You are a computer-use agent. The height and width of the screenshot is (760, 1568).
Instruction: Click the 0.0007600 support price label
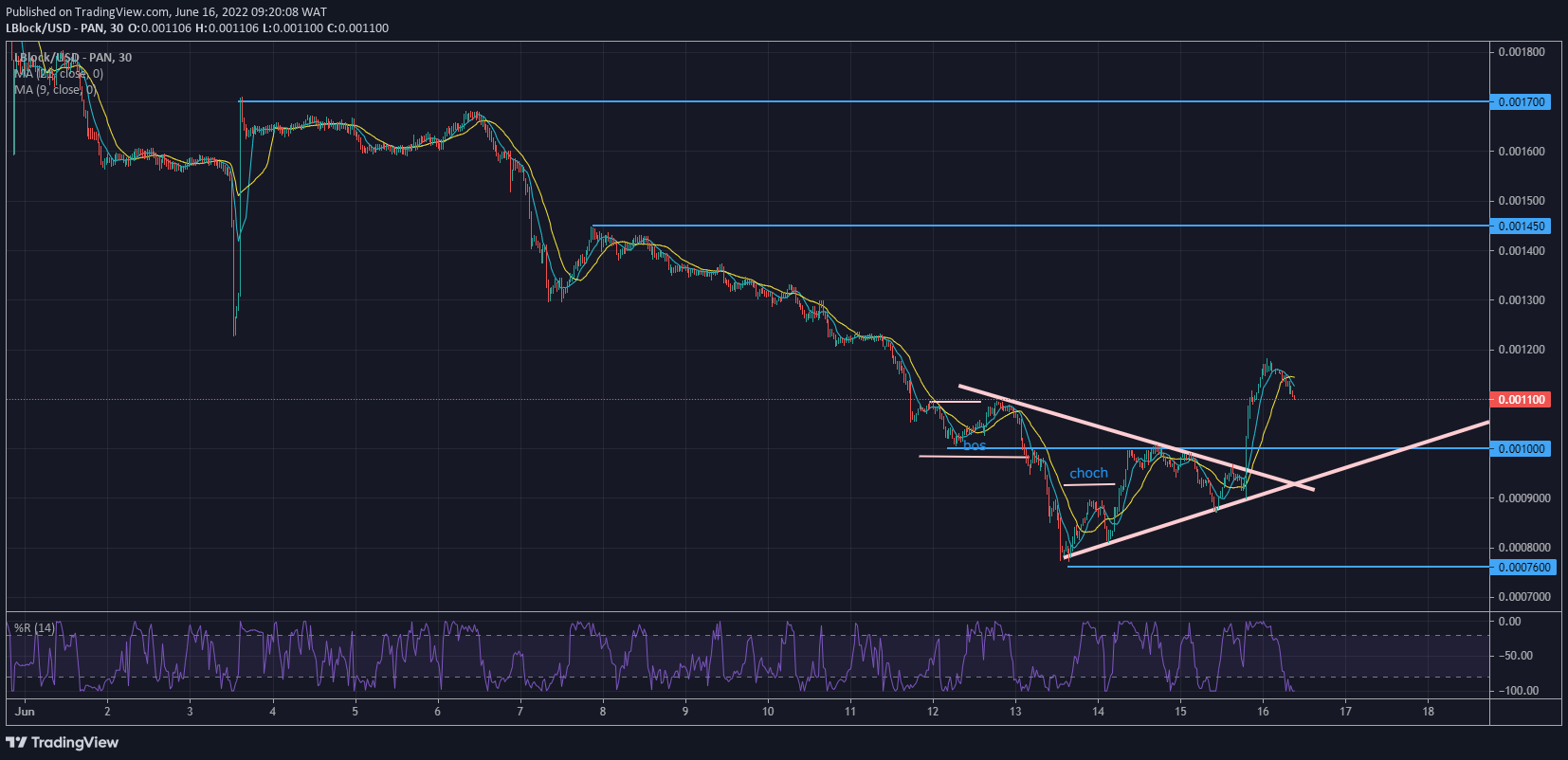point(1523,568)
